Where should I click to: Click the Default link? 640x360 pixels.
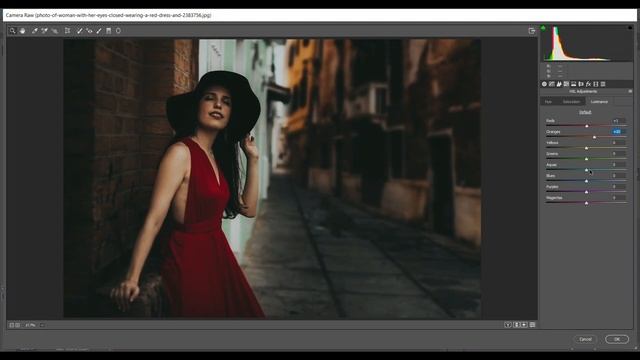click(585, 112)
